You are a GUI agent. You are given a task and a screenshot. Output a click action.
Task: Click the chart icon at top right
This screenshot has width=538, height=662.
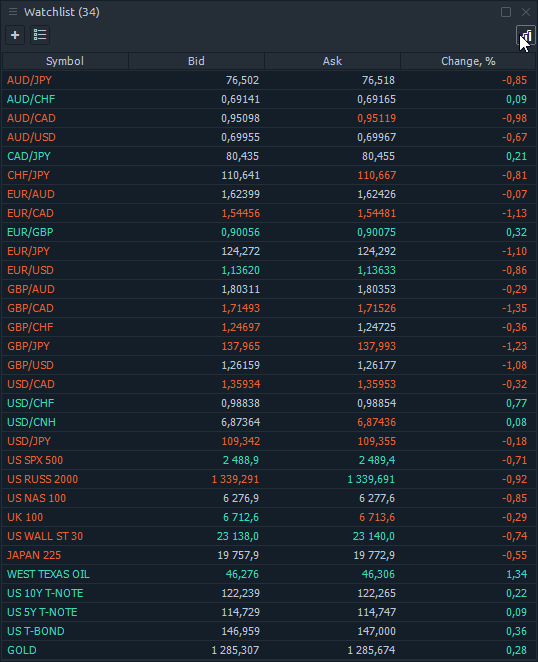[x=526, y=35]
